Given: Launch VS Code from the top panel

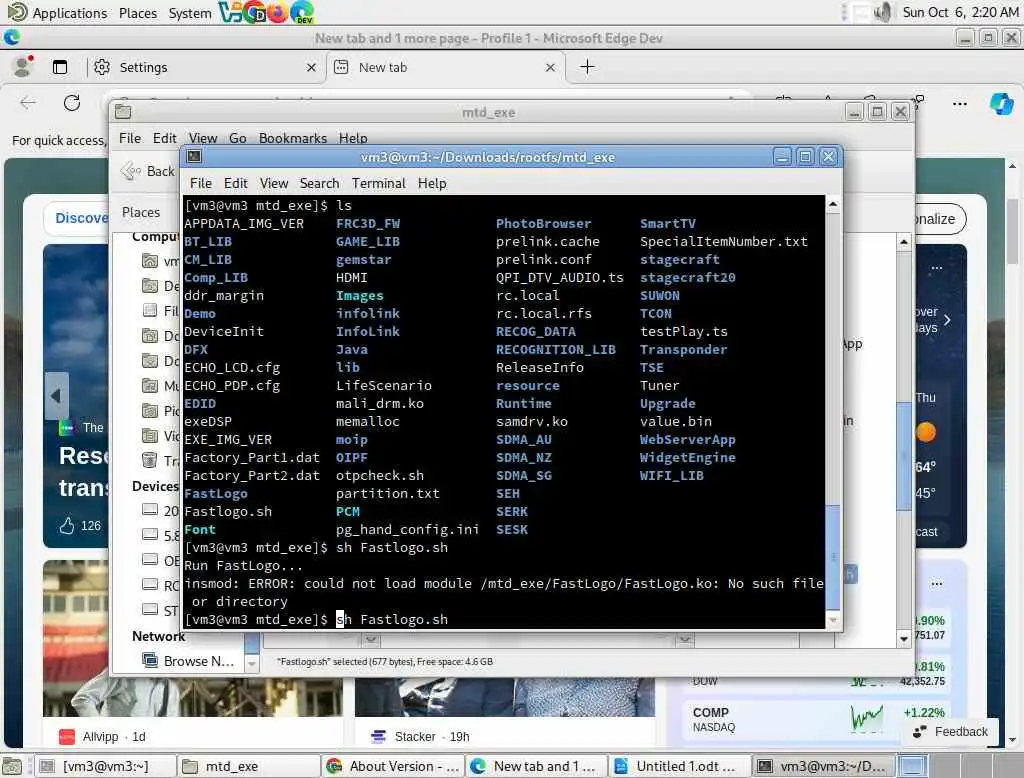Looking at the screenshot, I should tap(229, 12).
